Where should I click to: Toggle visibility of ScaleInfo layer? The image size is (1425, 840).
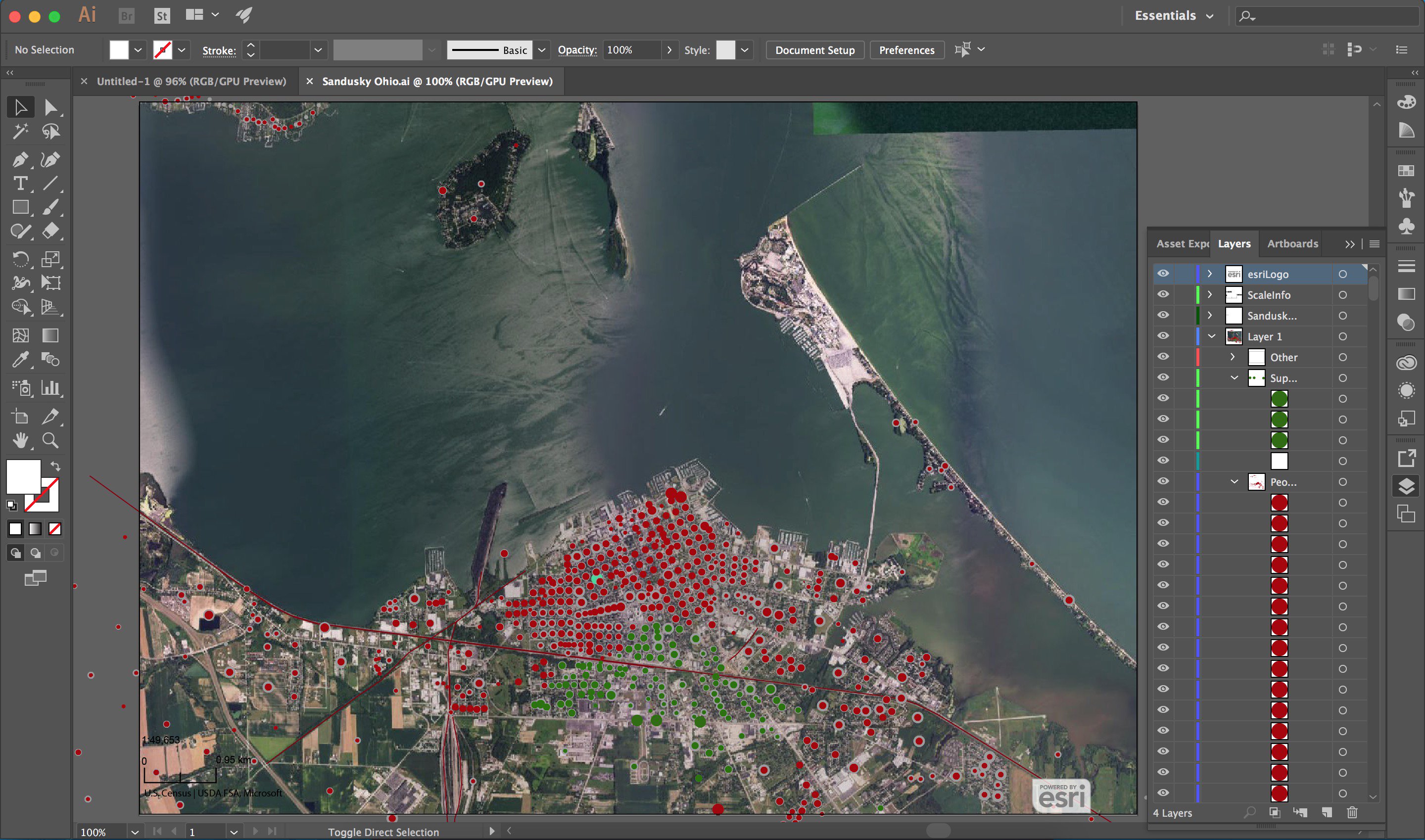click(1163, 294)
